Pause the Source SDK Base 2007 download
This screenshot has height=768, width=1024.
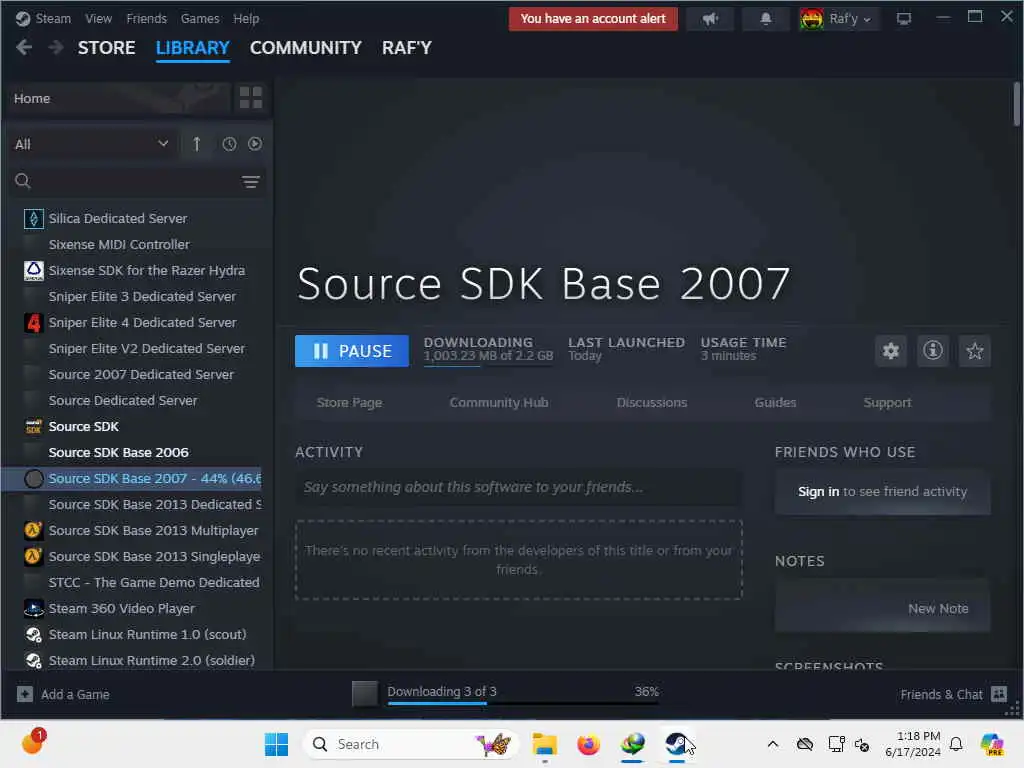[x=352, y=351]
